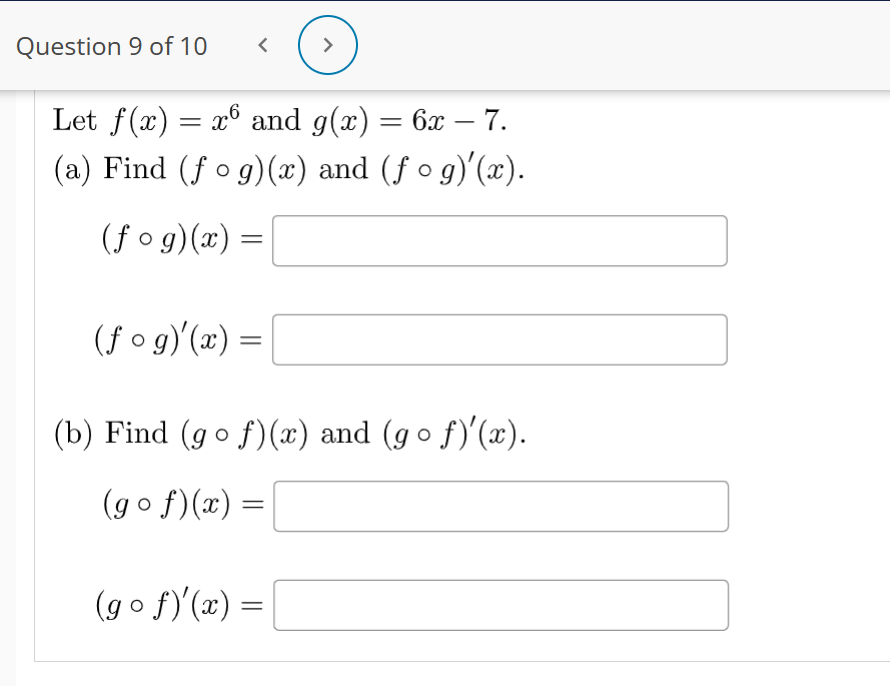Click inside the (f ∘ g)(x) answer box
Image resolution: width=890 pixels, height=686 pixels.
click(x=500, y=240)
